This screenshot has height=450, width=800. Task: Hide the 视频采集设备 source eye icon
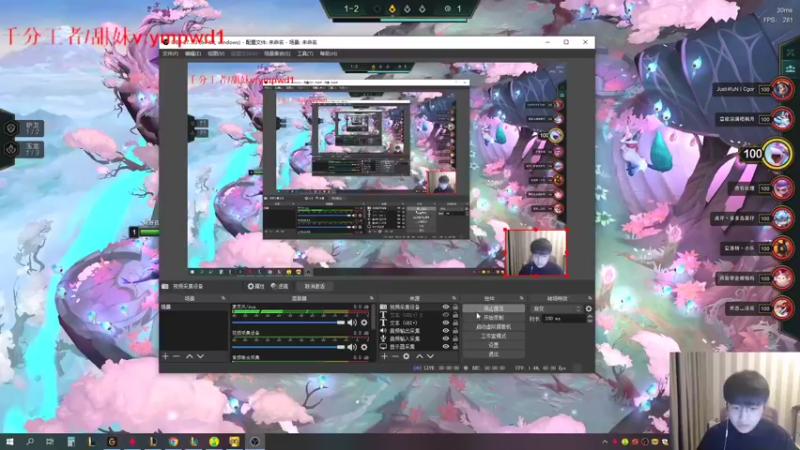tap(445, 307)
